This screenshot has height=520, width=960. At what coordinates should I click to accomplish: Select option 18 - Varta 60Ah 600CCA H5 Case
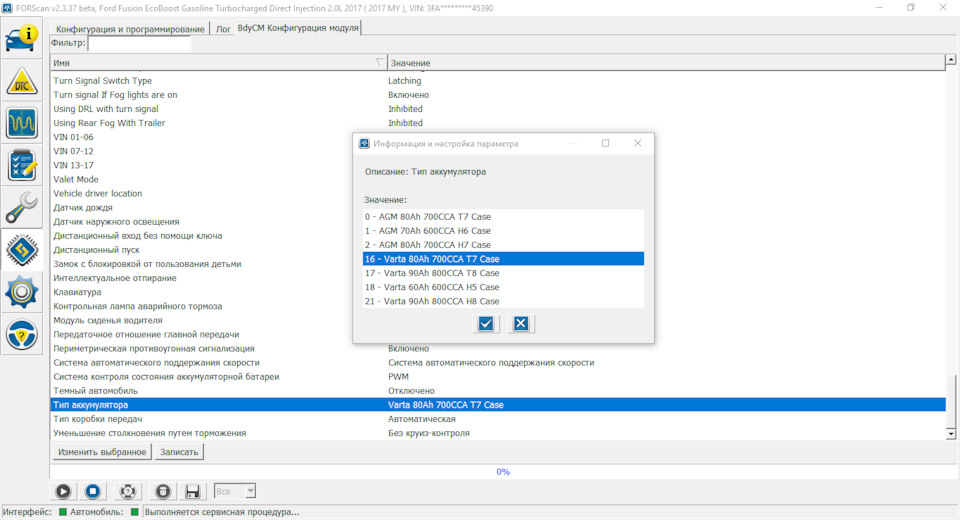coord(503,287)
